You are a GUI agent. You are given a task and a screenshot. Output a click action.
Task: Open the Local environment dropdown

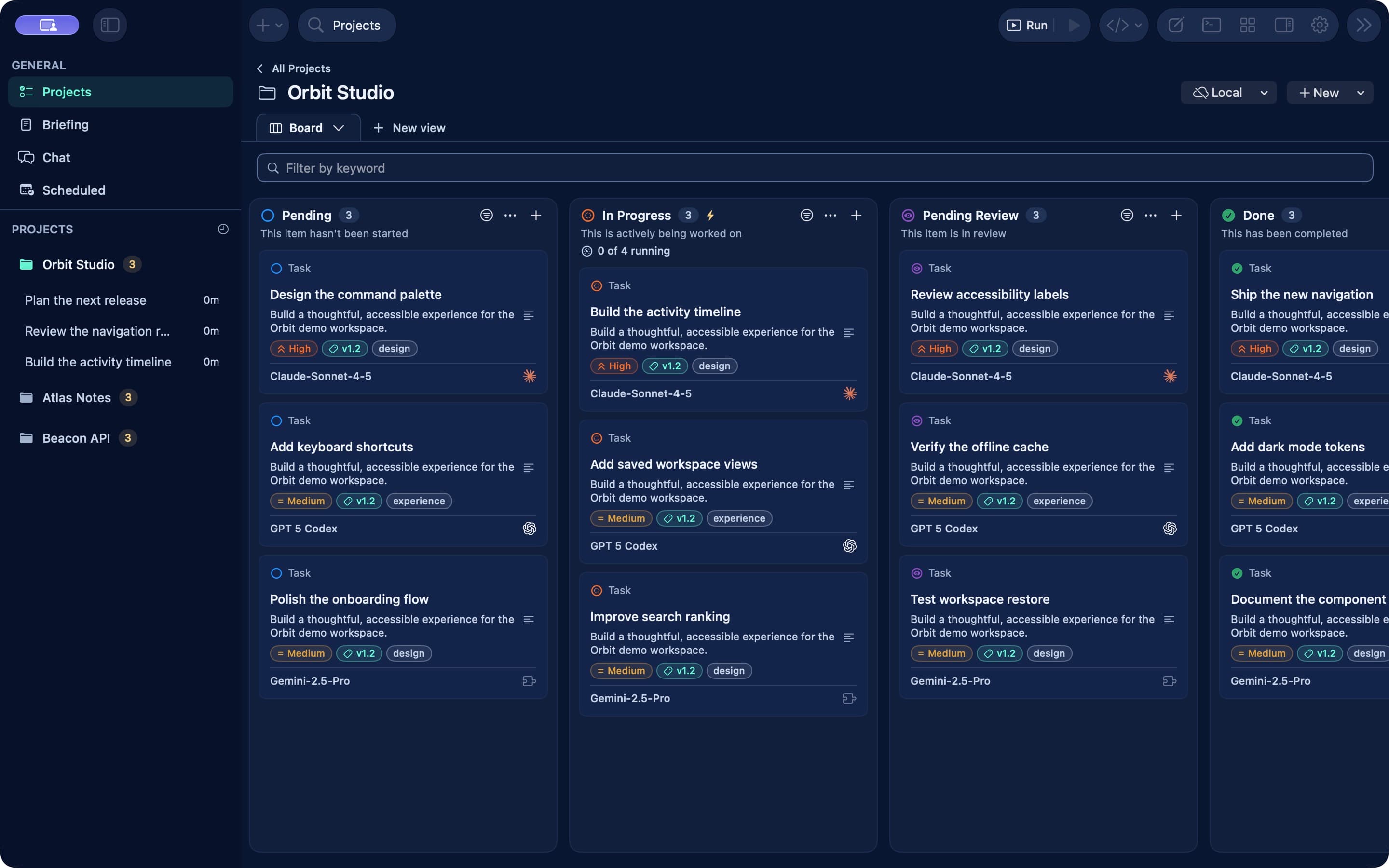1228,93
